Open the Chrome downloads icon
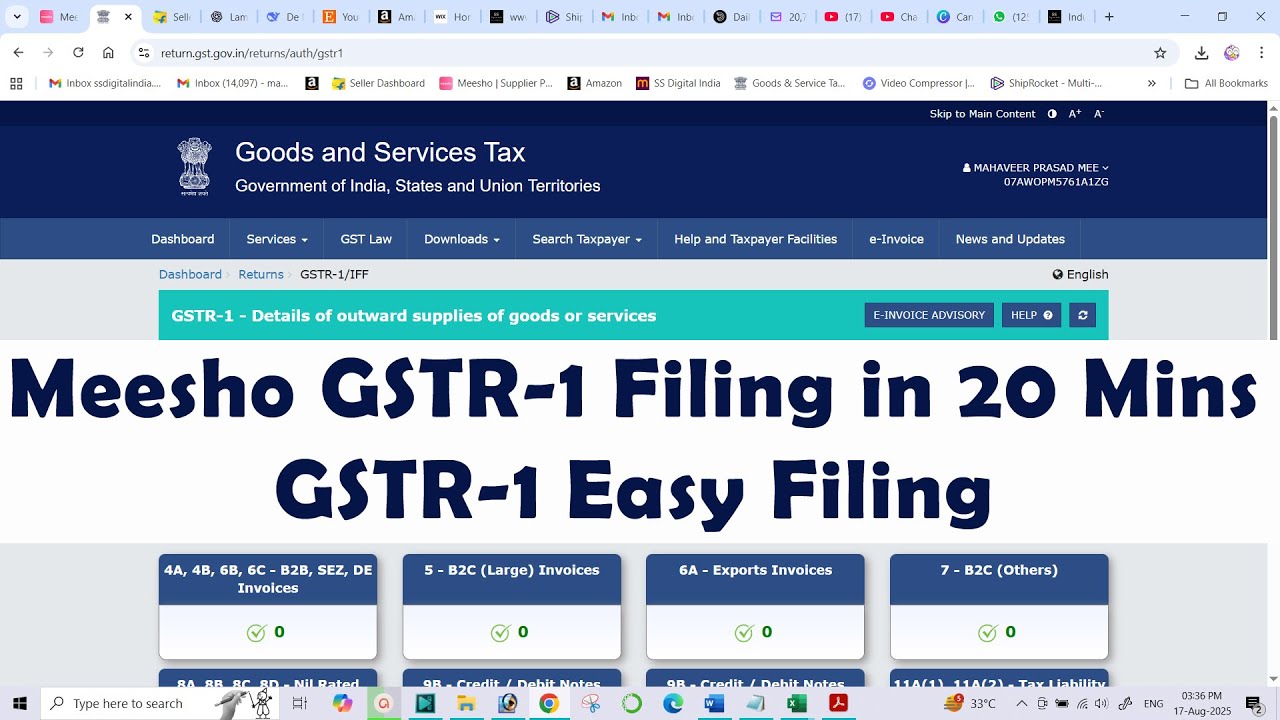The image size is (1280, 720). point(1202,53)
